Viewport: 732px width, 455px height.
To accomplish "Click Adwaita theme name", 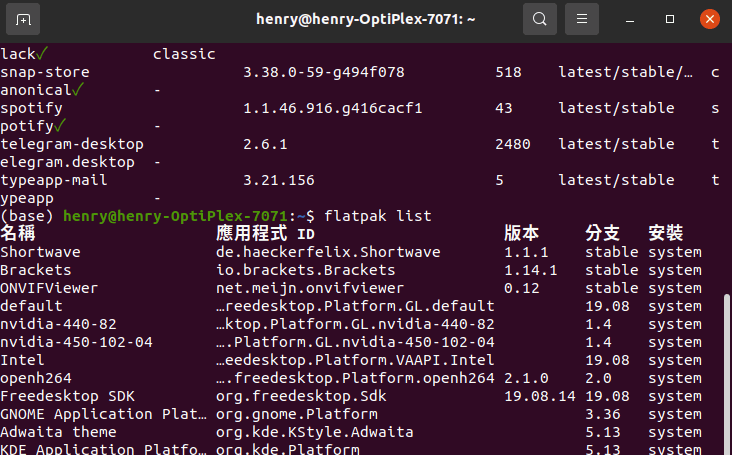I will [x=58, y=432].
